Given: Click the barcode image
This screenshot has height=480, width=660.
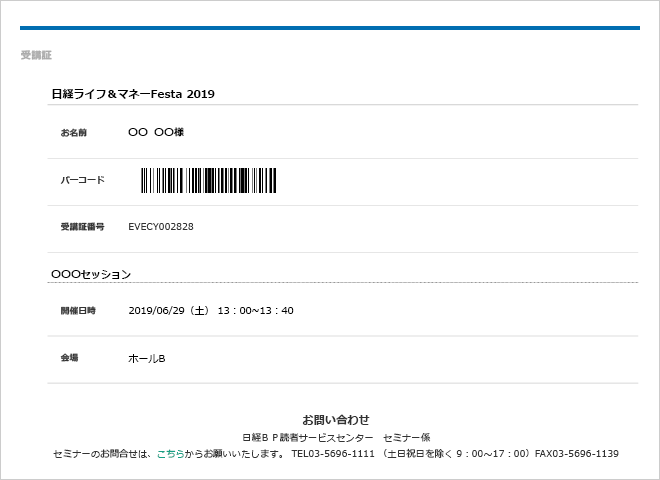Looking at the screenshot, I should pyautogui.click(x=208, y=180).
